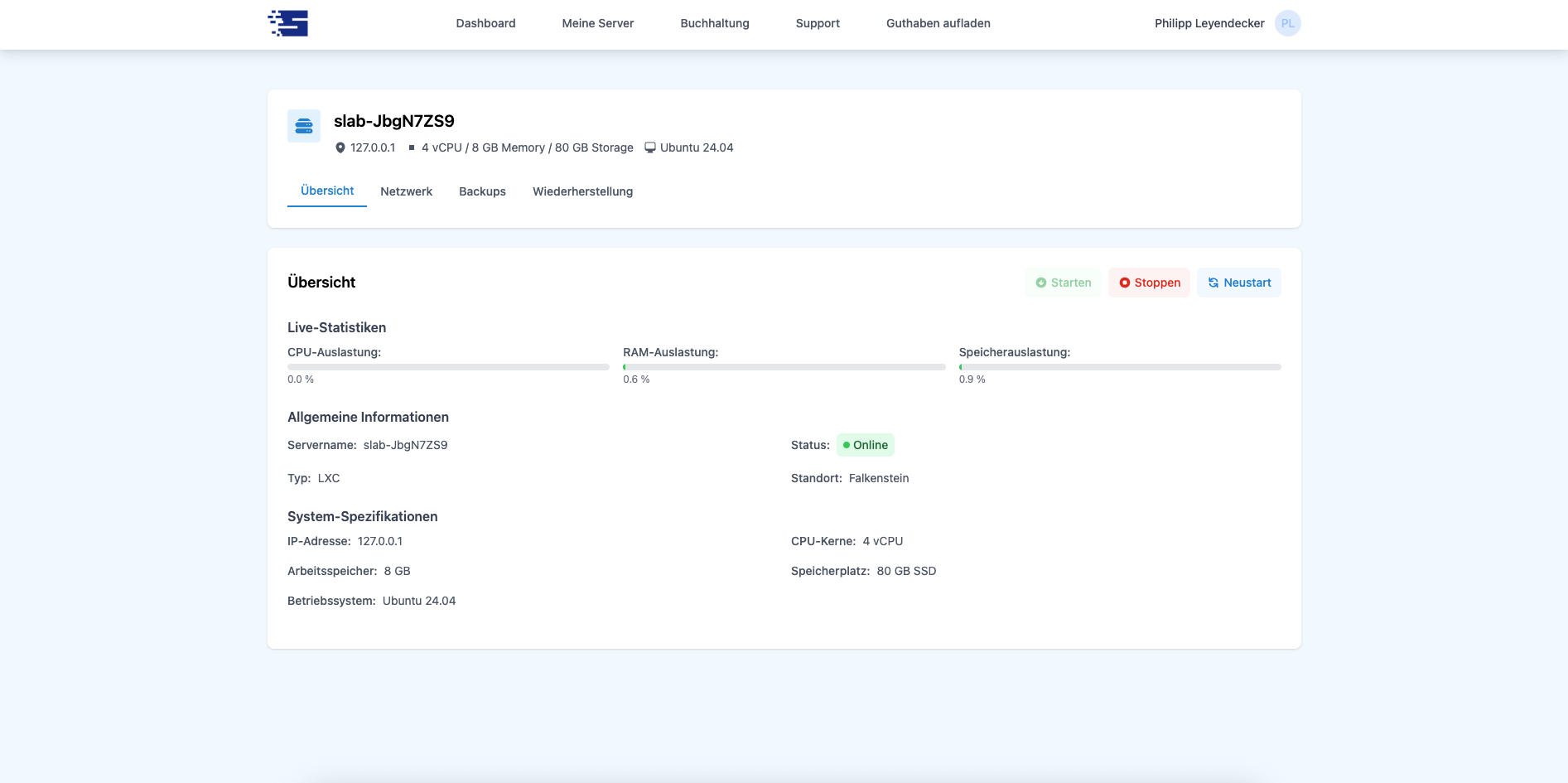The height and width of the screenshot is (783, 1568).
Task: Click the server stack icon
Action: point(304,126)
